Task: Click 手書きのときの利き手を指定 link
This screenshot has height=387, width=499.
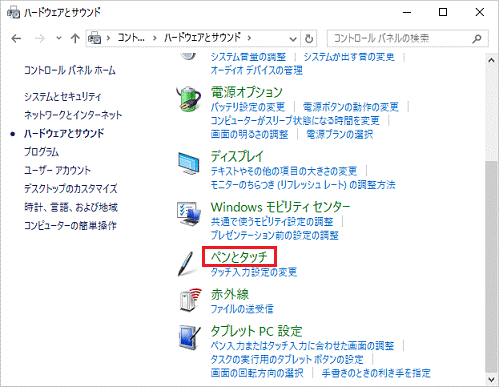Action: 376,373
